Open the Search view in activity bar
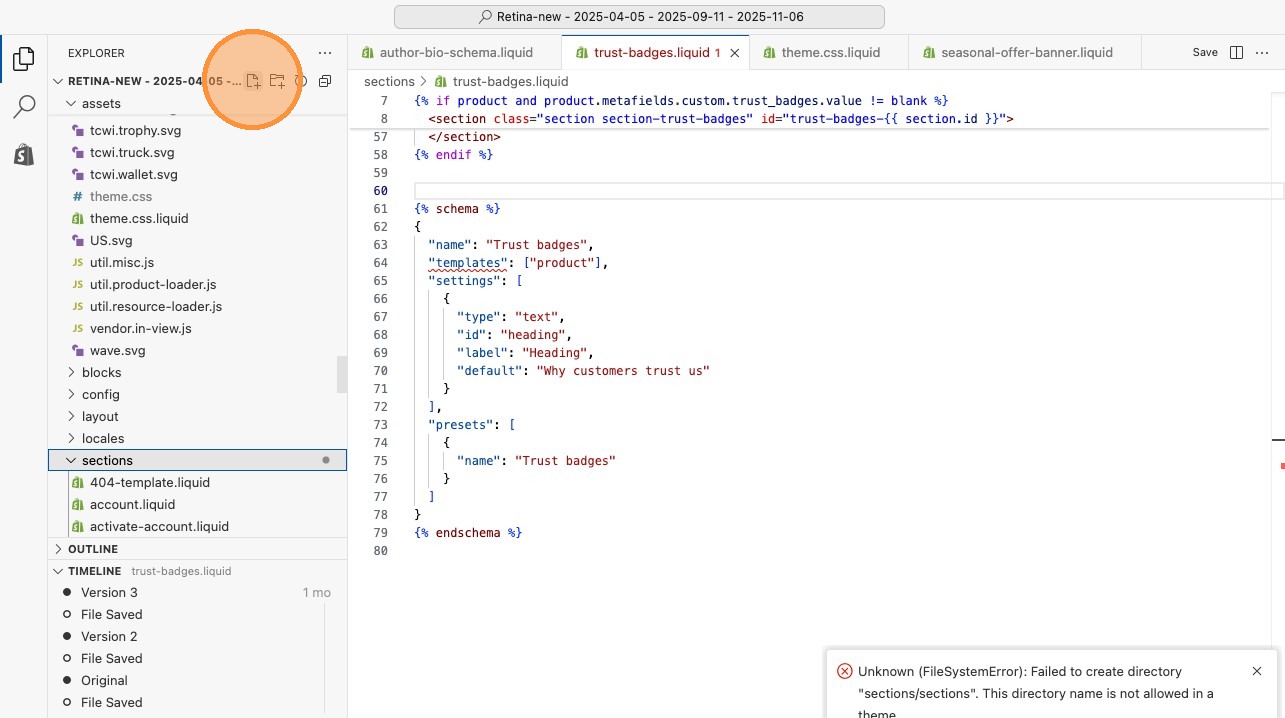Viewport: 1285px width, 718px height. (x=24, y=107)
